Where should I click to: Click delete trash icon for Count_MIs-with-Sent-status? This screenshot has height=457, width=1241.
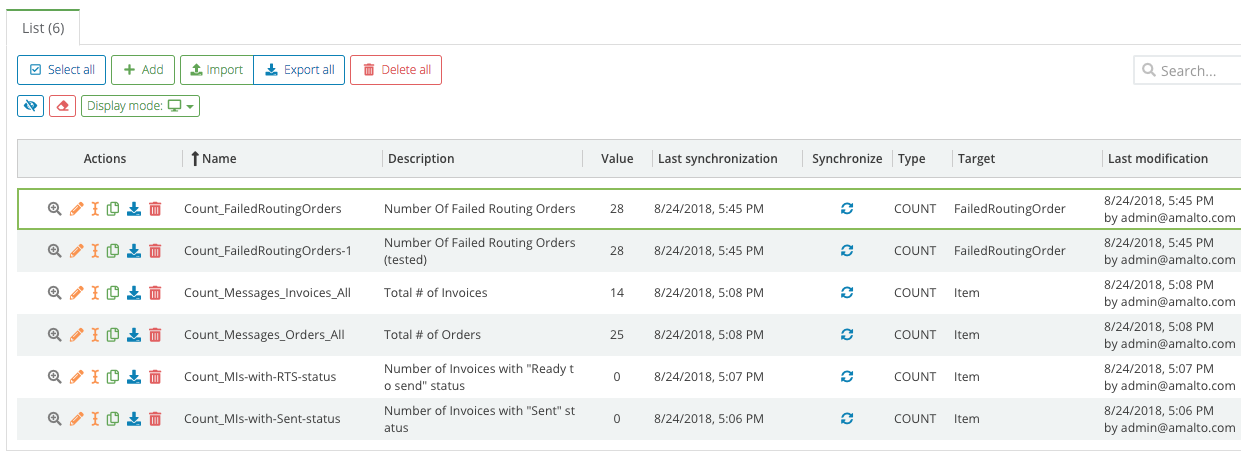[x=155, y=419]
